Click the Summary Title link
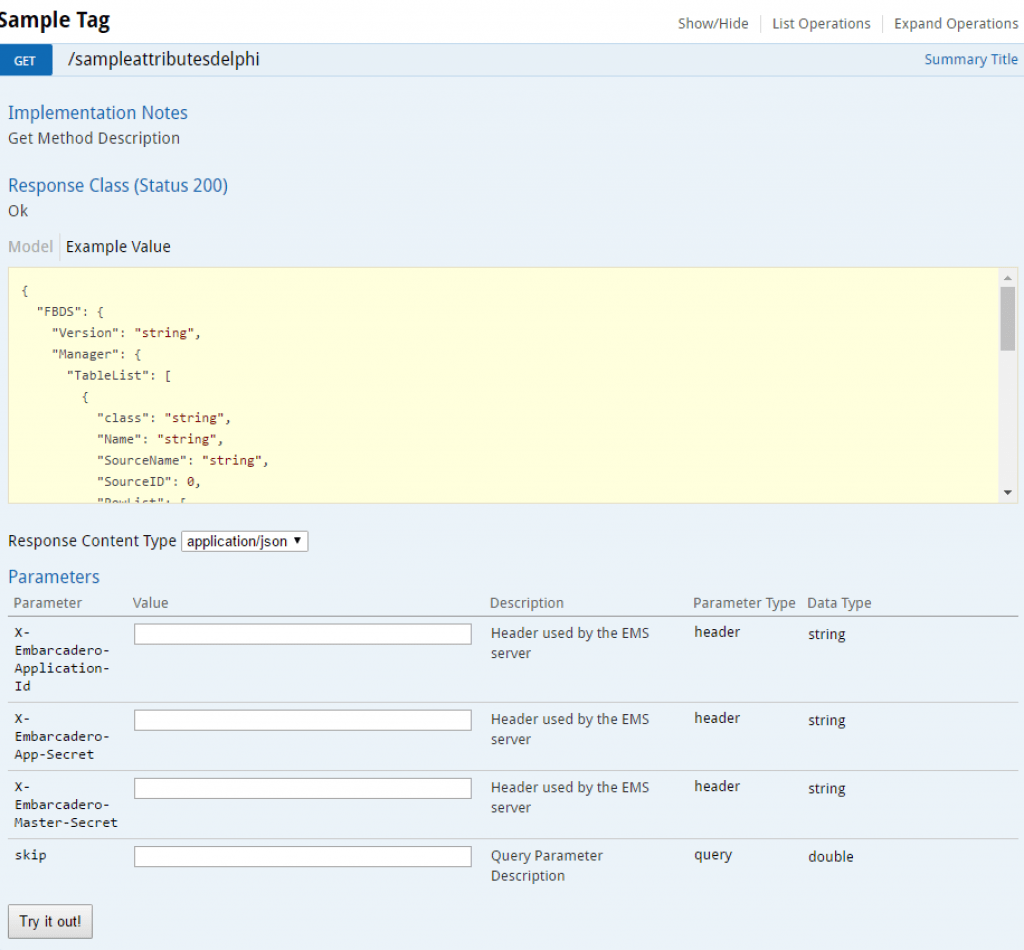The width and height of the screenshot is (1024, 950). click(970, 59)
